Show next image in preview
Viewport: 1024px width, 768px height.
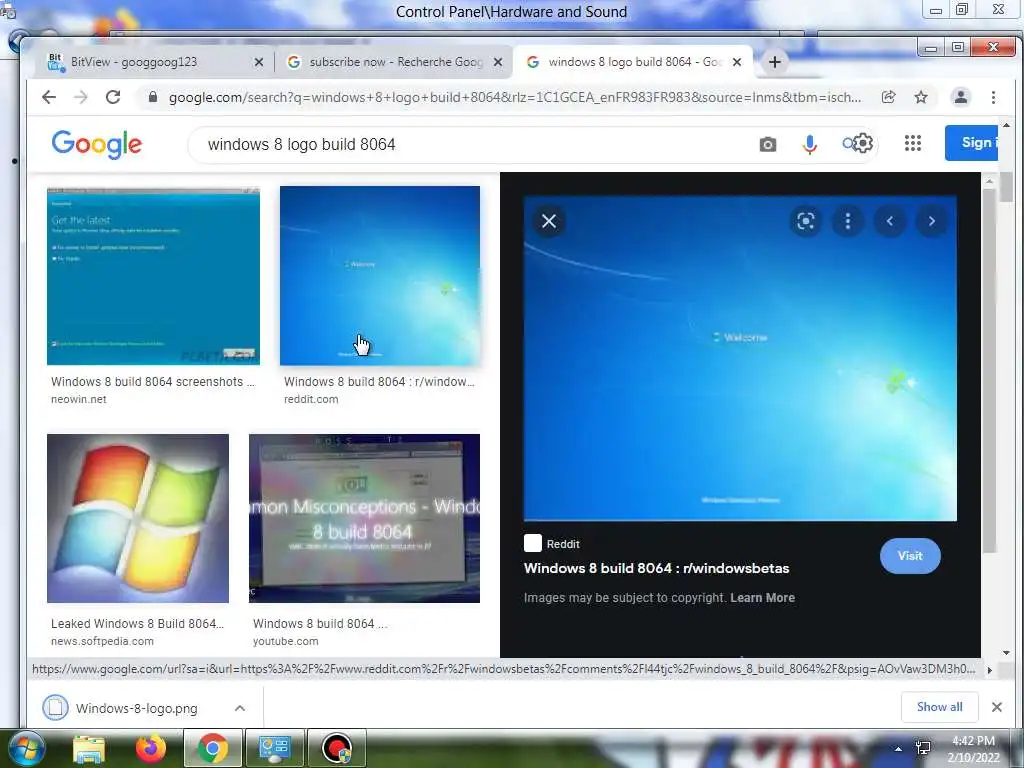932,221
